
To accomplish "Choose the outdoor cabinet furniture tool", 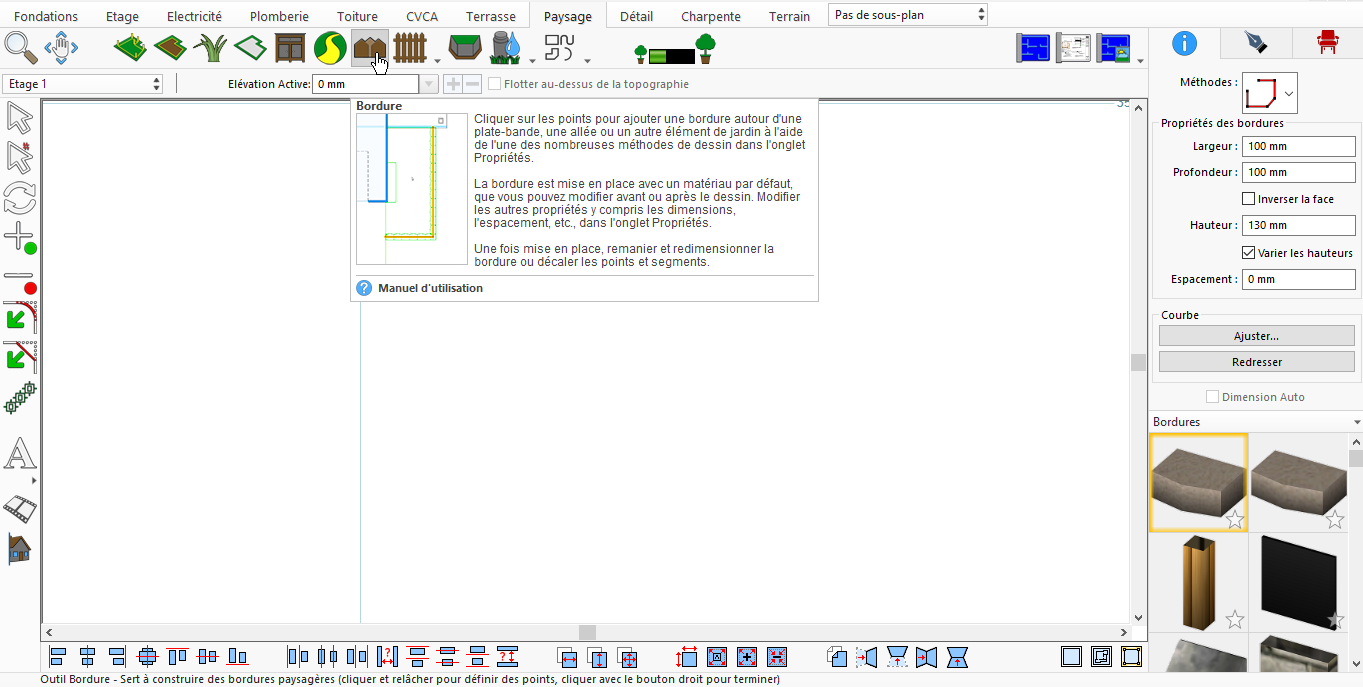I will (x=290, y=47).
